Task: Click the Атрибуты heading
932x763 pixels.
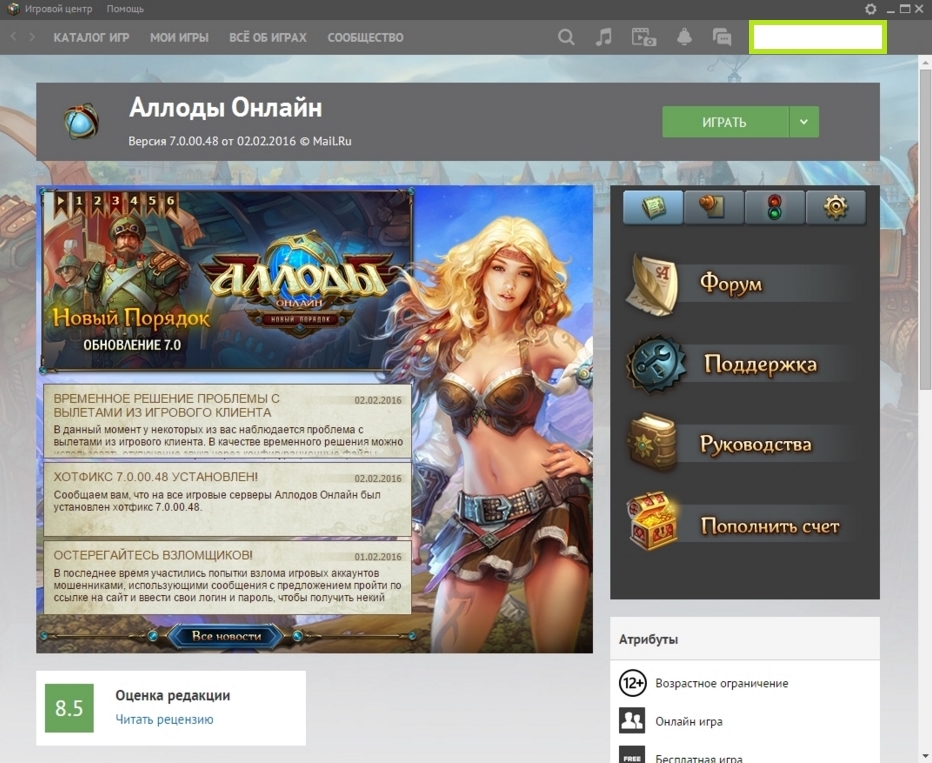Action: point(648,639)
